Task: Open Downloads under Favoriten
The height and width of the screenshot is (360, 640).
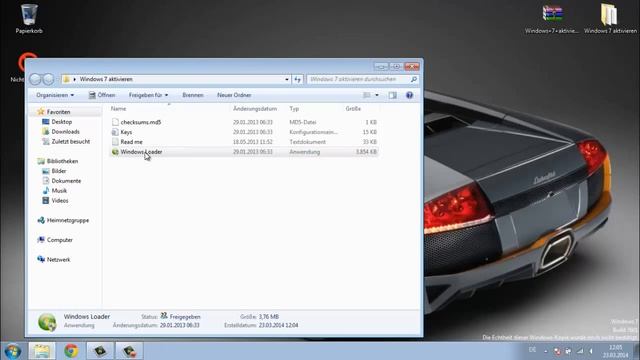Action: pyautogui.click(x=65, y=131)
